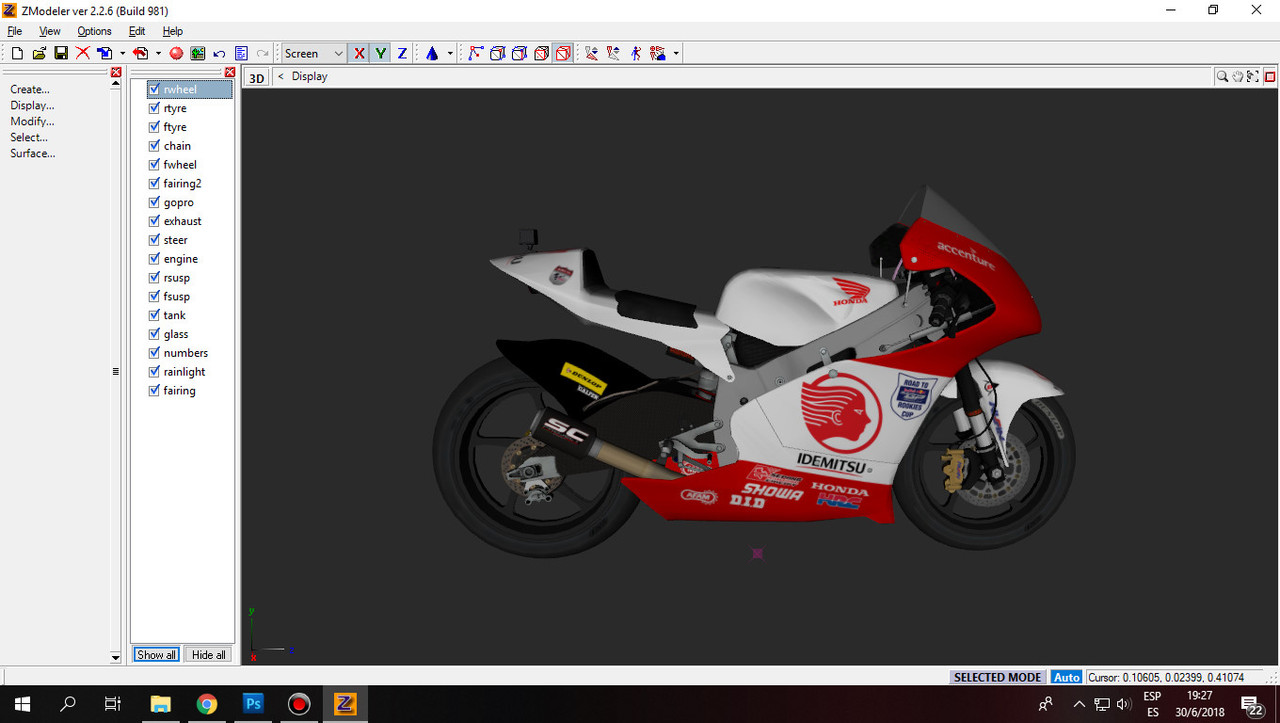Select the engine object name in list
The width and height of the screenshot is (1280, 723).
(x=181, y=259)
